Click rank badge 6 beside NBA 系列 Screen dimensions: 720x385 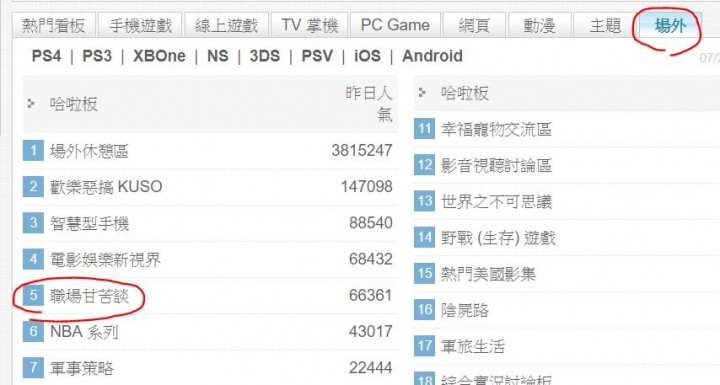pyautogui.click(x=33, y=331)
